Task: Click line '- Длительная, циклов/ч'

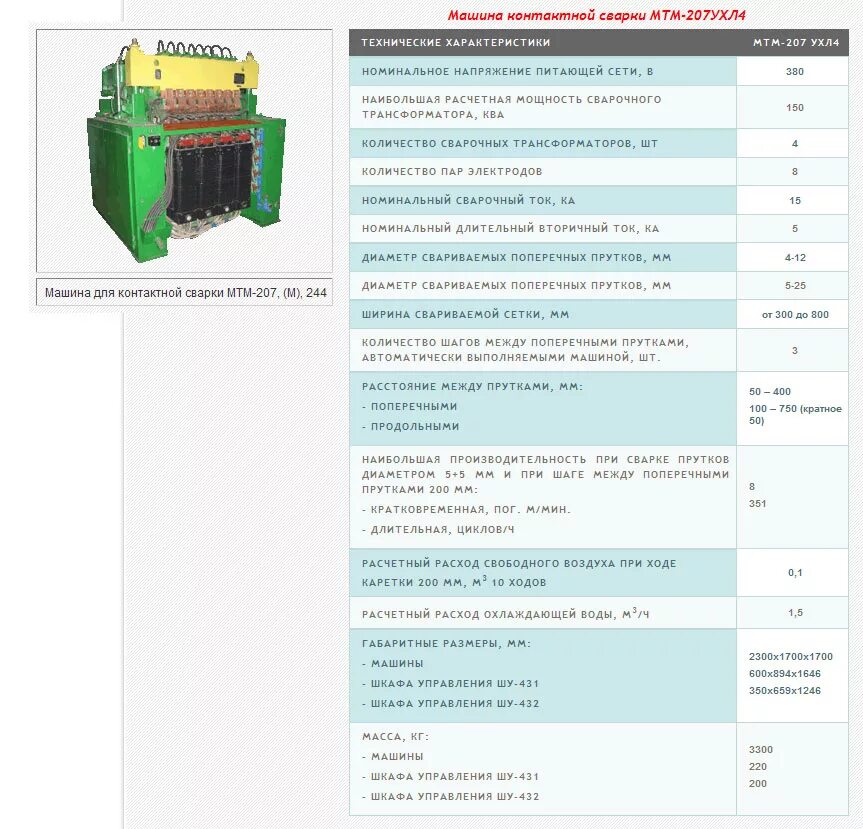Action: (438, 530)
